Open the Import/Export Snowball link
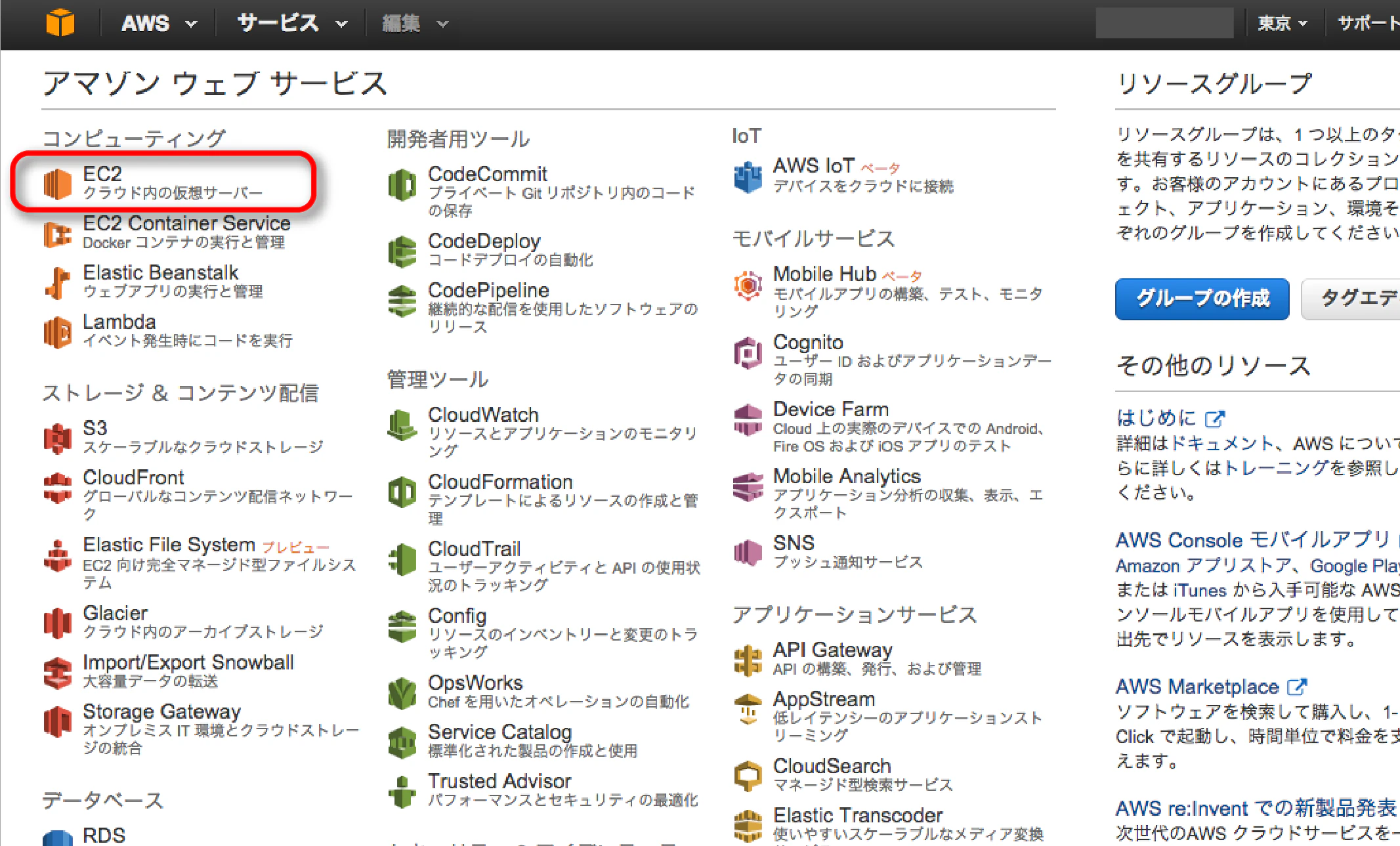This screenshot has height=846, width=1400. [x=188, y=662]
